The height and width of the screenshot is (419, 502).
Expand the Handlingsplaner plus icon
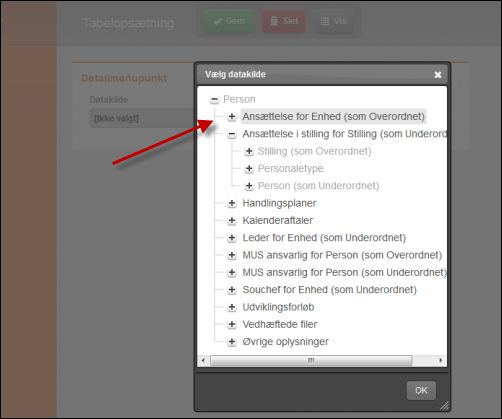coord(232,203)
